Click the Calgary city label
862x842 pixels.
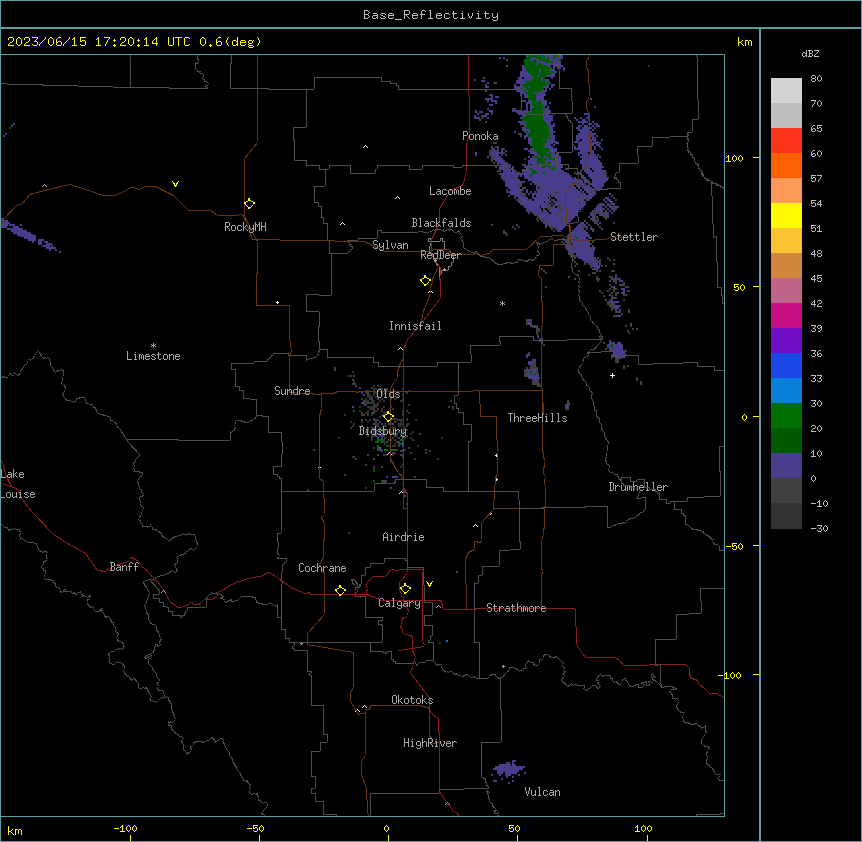click(x=399, y=603)
